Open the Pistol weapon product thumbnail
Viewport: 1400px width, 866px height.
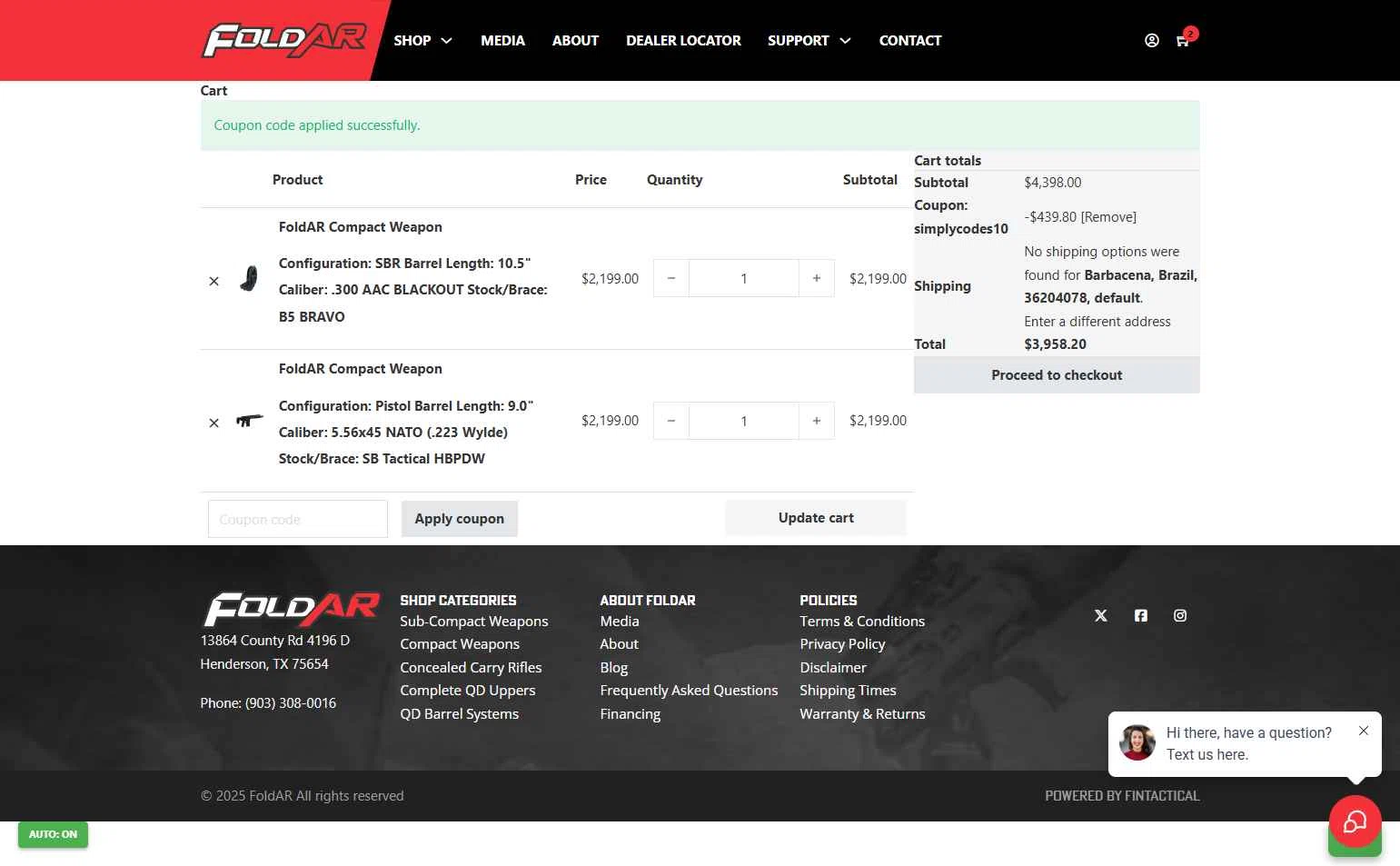[x=249, y=420]
